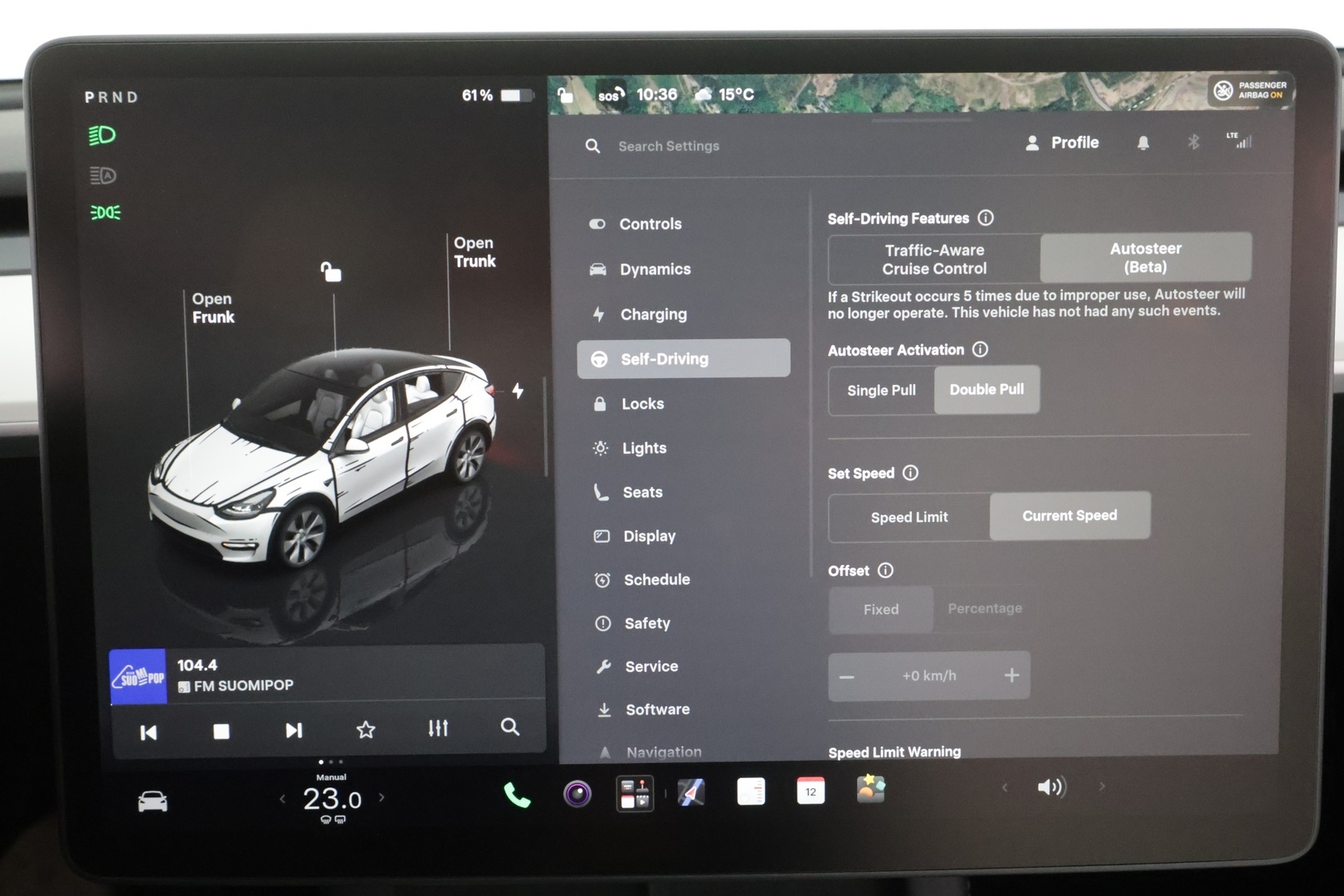Screen dimensions: 1344x896
Task: Open the calendar app showing 12
Action: coord(811,791)
